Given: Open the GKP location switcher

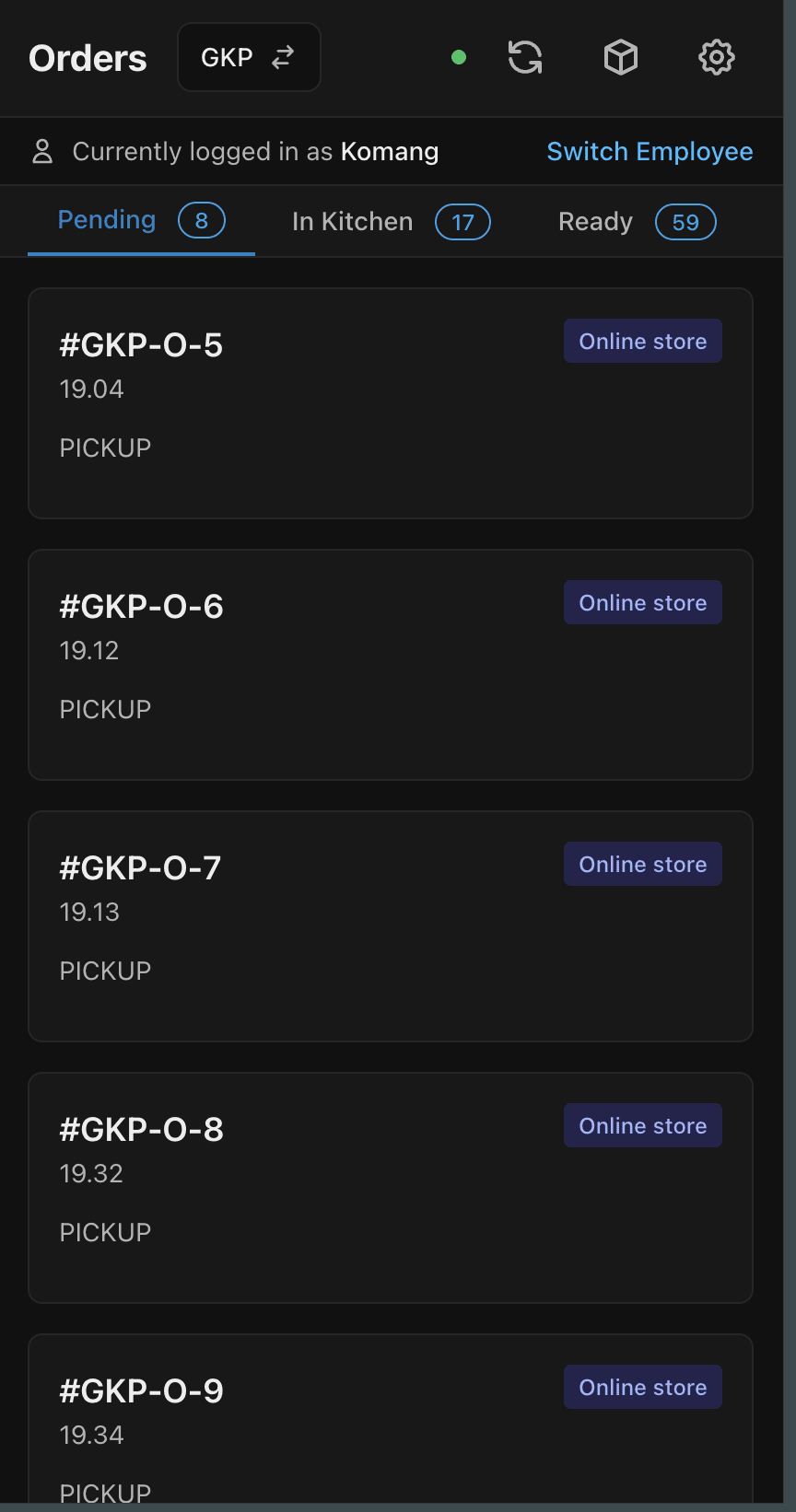Looking at the screenshot, I should (x=249, y=56).
